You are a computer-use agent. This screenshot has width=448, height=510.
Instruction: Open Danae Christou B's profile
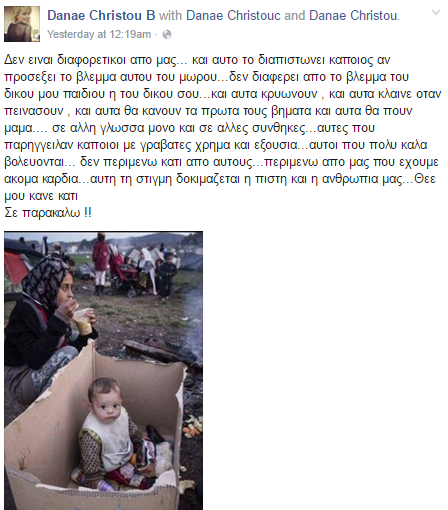pyautogui.click(x=101, y=15)
